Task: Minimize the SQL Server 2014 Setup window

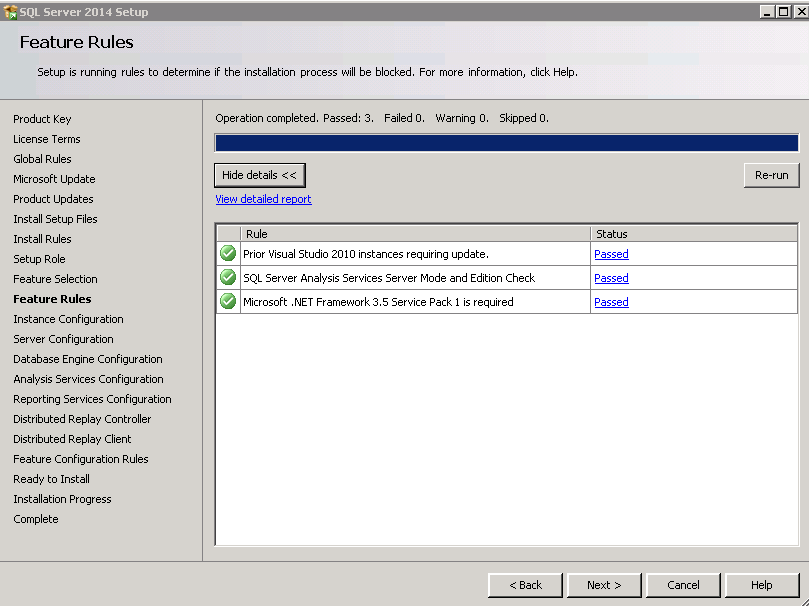Action: (x=767, y=11)
